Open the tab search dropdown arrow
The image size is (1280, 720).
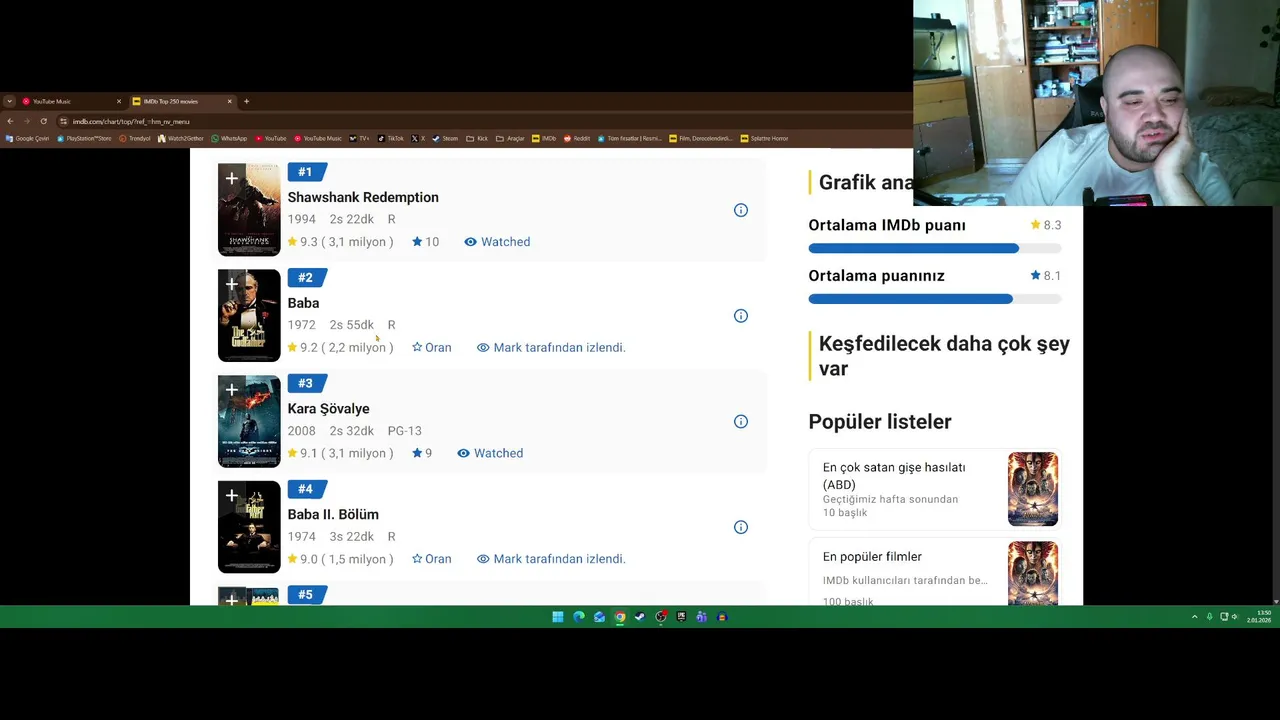(9, 101)
